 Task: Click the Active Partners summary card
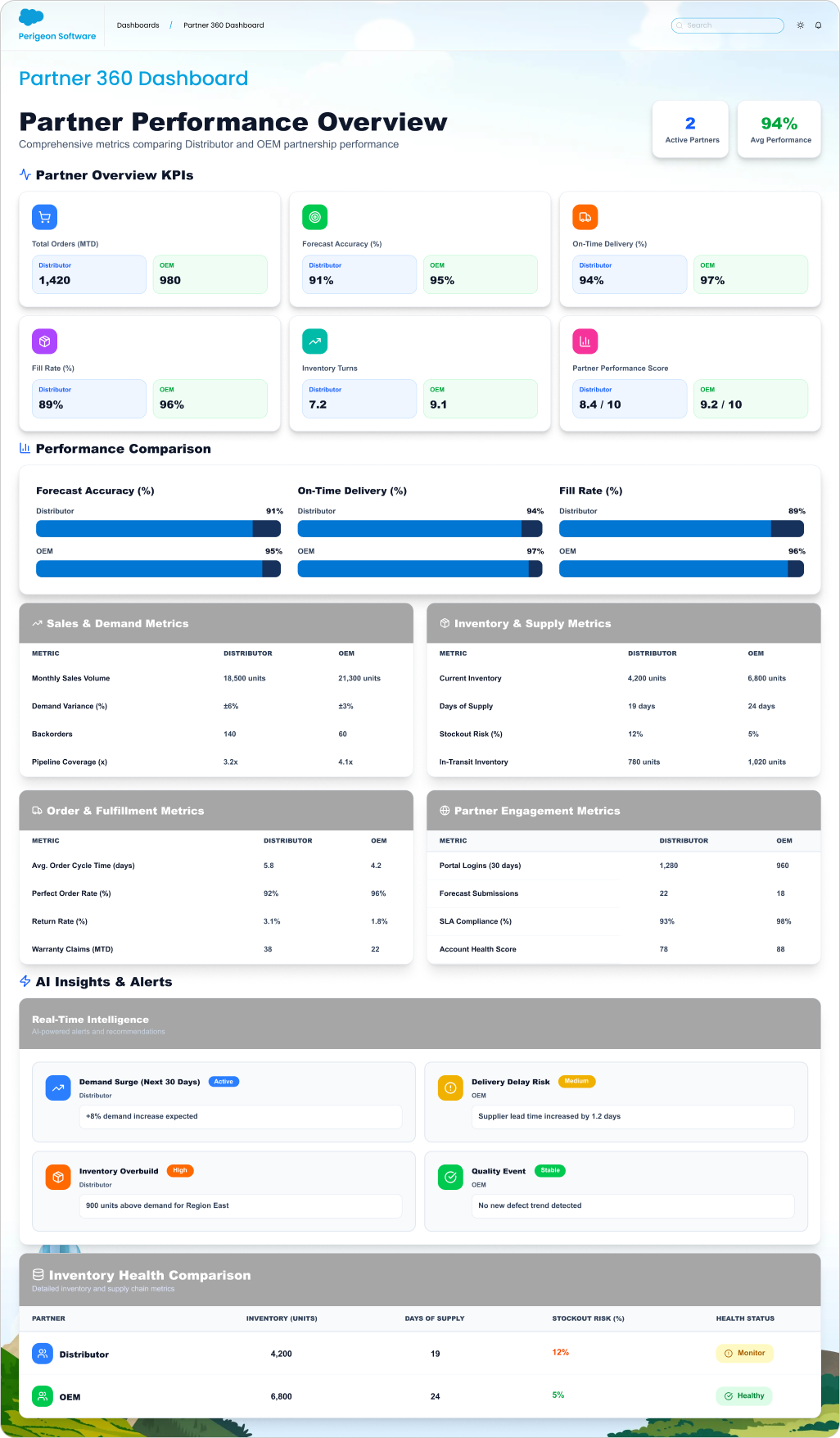[x=692, y=129]
